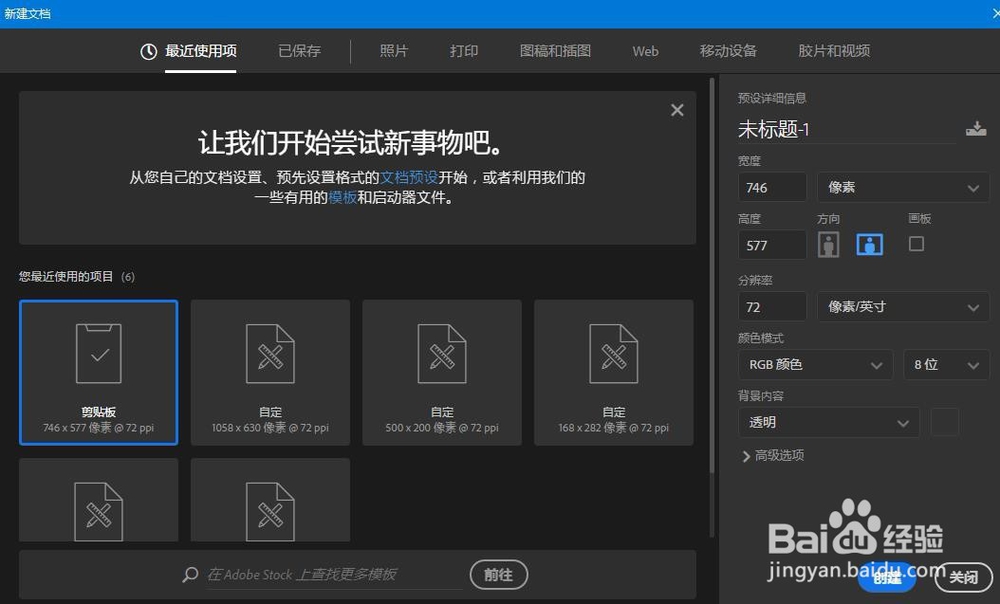The height and width of the screenshot is (604, 1000).
Task: Switch to 图稿和插图 tab
Action: (x=555, y=51)
